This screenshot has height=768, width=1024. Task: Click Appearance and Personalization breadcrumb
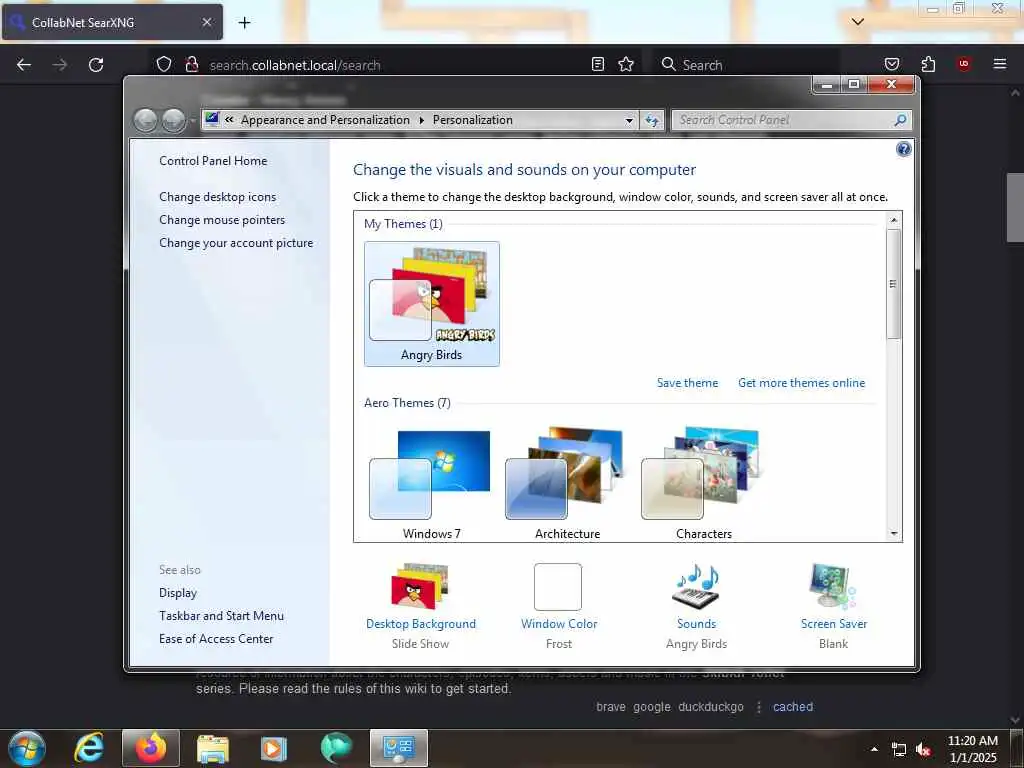pos(325,120)
